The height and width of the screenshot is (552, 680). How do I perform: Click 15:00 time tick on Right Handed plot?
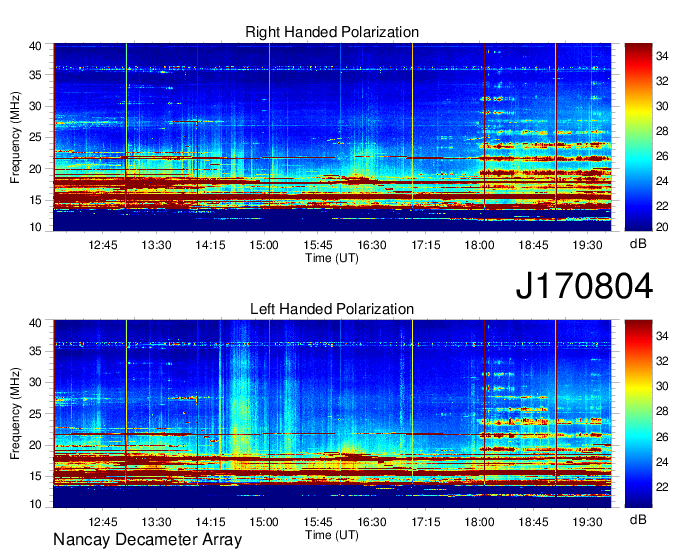click(x=264, y=245)
